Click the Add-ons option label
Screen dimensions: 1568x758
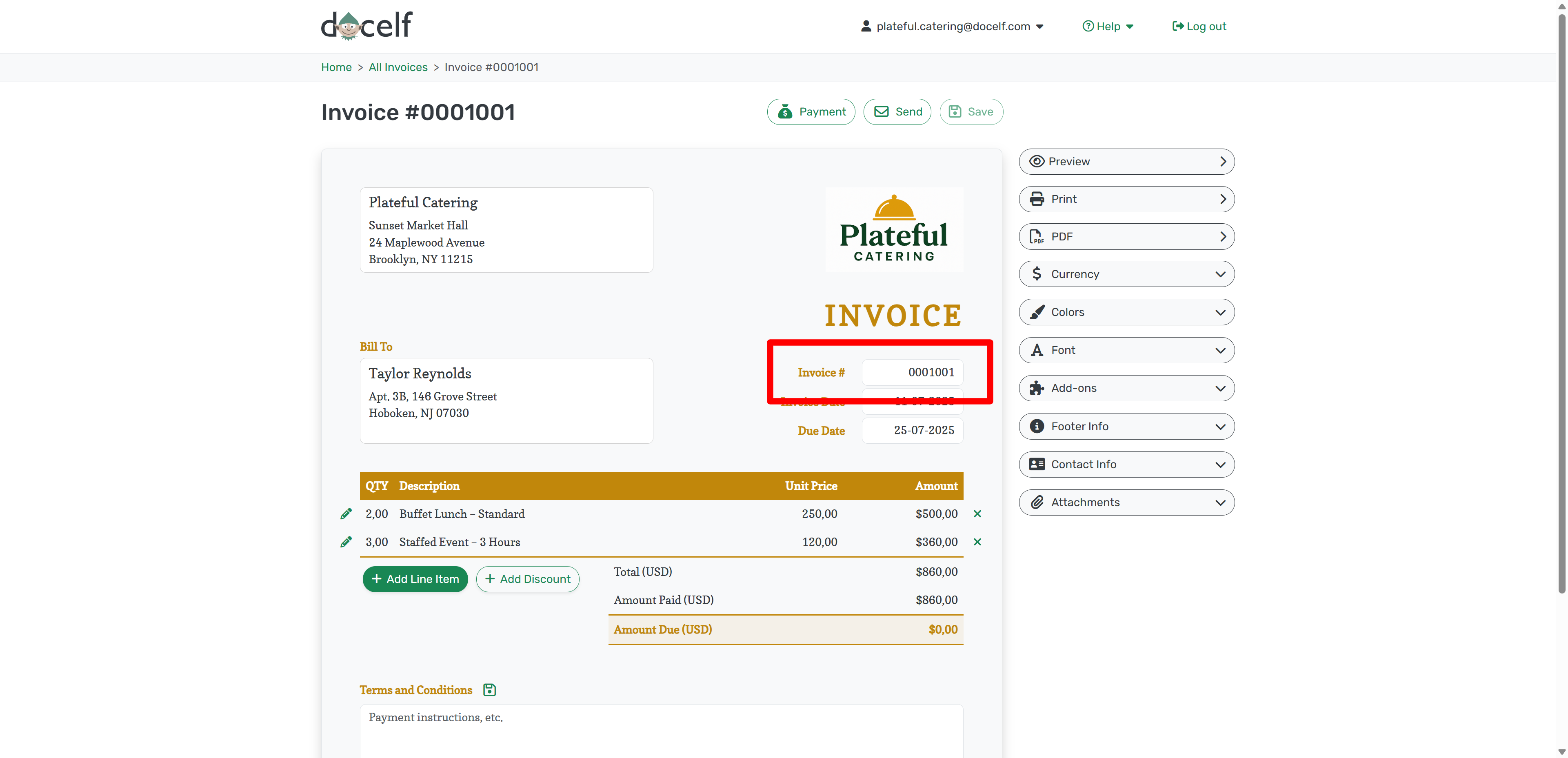coord(1074,388)
